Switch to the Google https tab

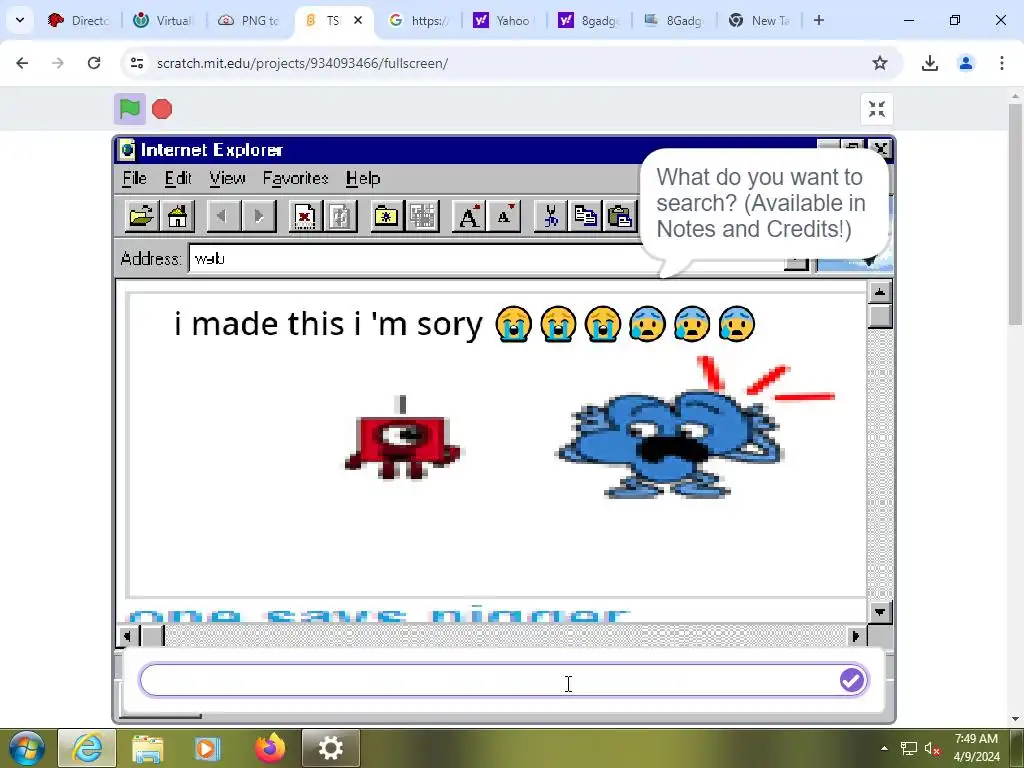click(x=418, y=20)
